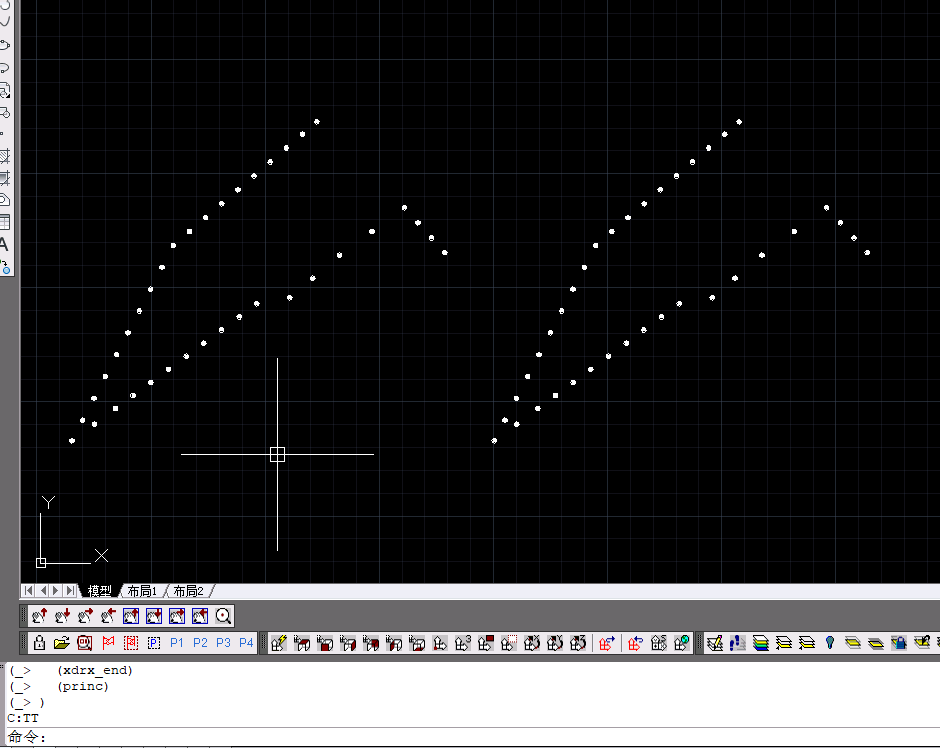Select the Multiline Text A tool
940x748 pixels.
(x=4, y=245)
